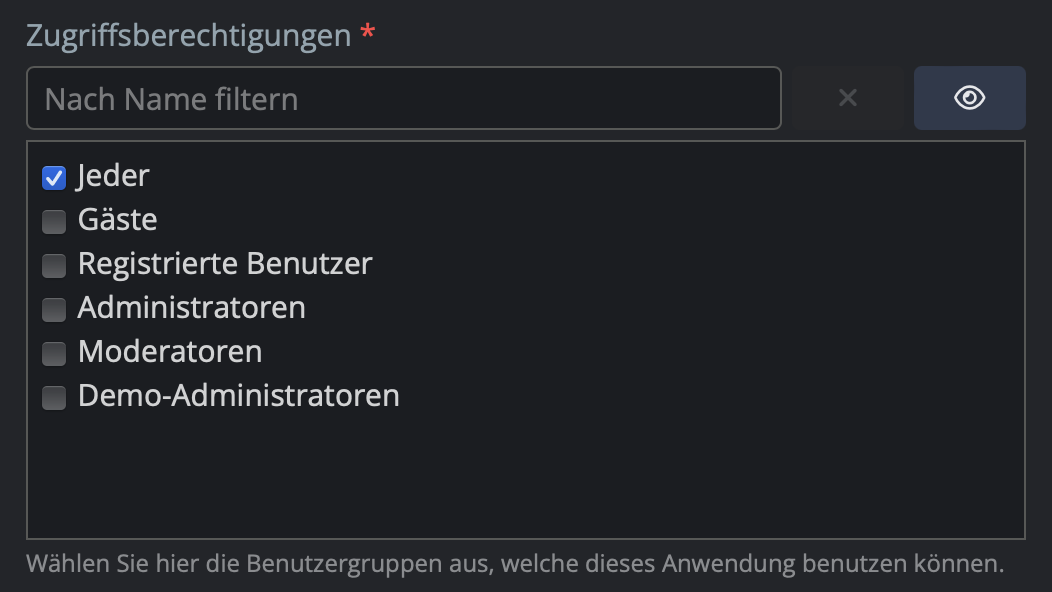
Task: Click the red required asterisk
Action: click(x=368, y=34)
